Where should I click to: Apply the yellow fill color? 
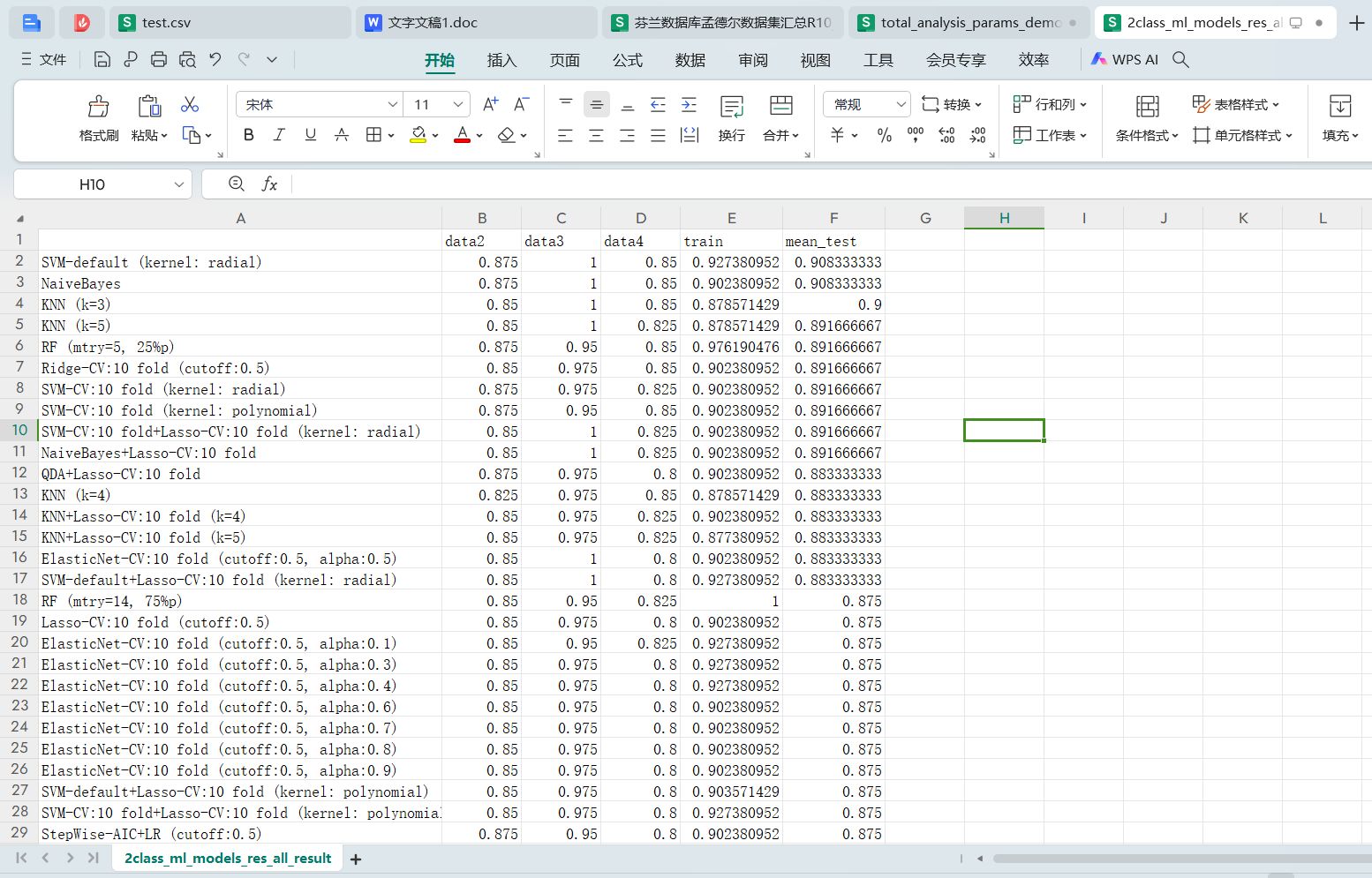(x=418, y=135)
